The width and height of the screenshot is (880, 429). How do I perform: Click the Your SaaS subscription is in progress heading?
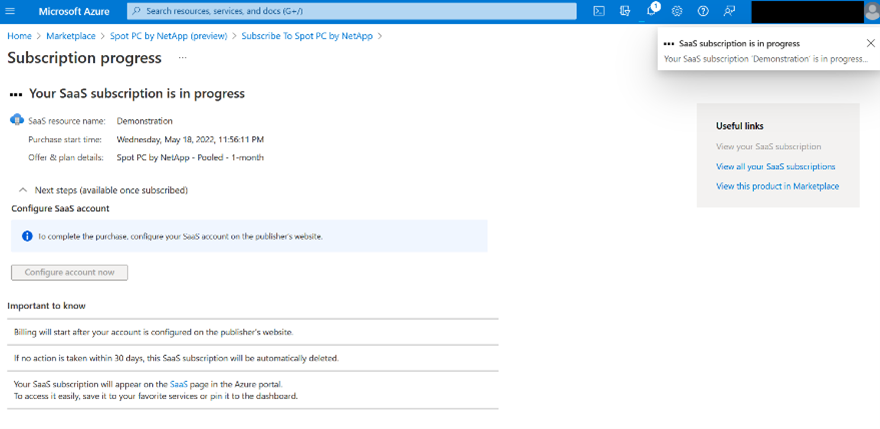(x=137, y=94)
